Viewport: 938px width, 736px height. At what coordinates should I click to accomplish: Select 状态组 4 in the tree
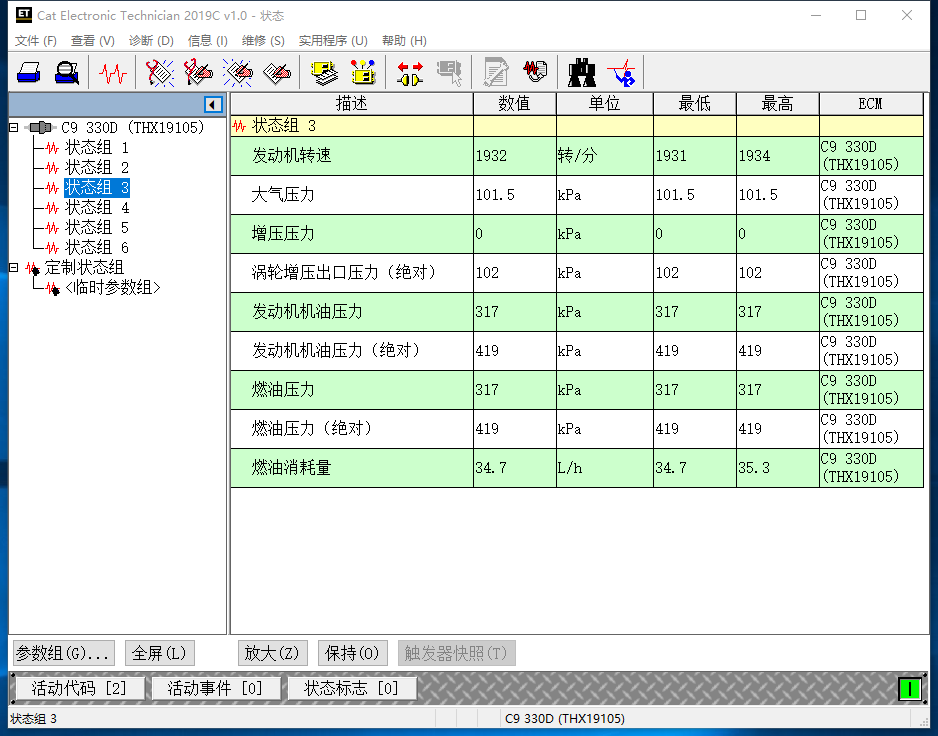(97, 208)
